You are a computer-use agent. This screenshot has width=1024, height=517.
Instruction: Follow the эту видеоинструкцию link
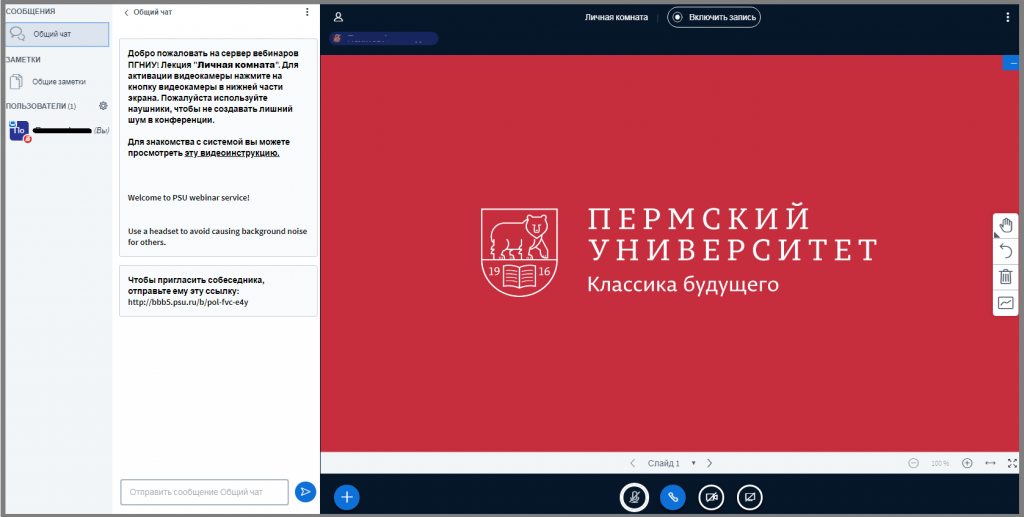[232, 153]
